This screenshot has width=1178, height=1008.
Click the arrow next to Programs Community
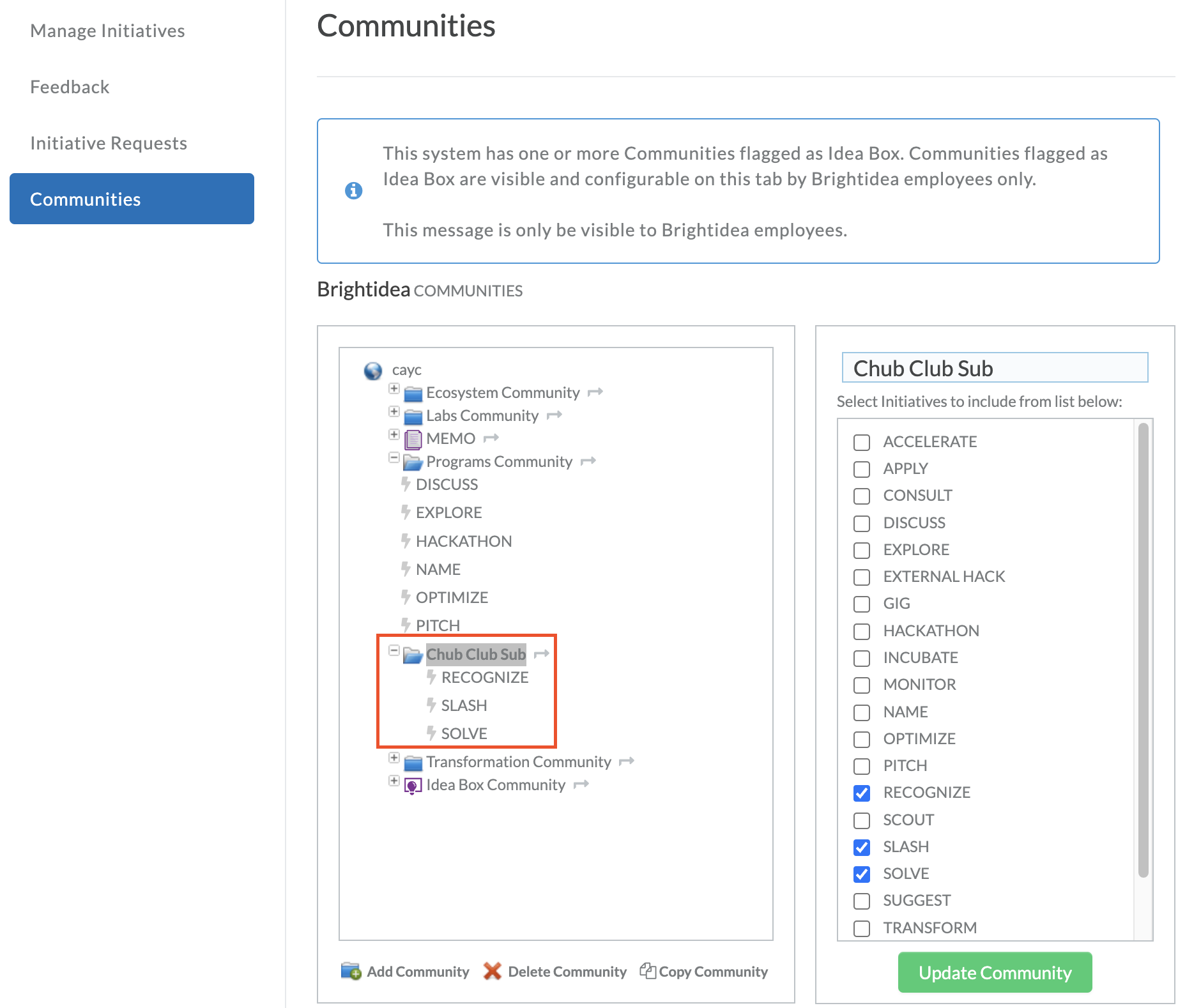[588, 461]
